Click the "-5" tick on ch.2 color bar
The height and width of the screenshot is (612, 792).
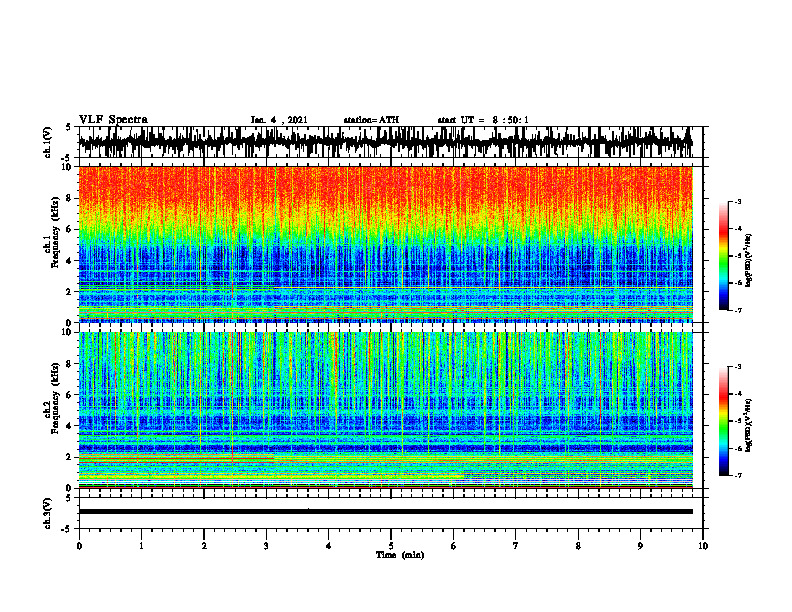click(738, 421)
